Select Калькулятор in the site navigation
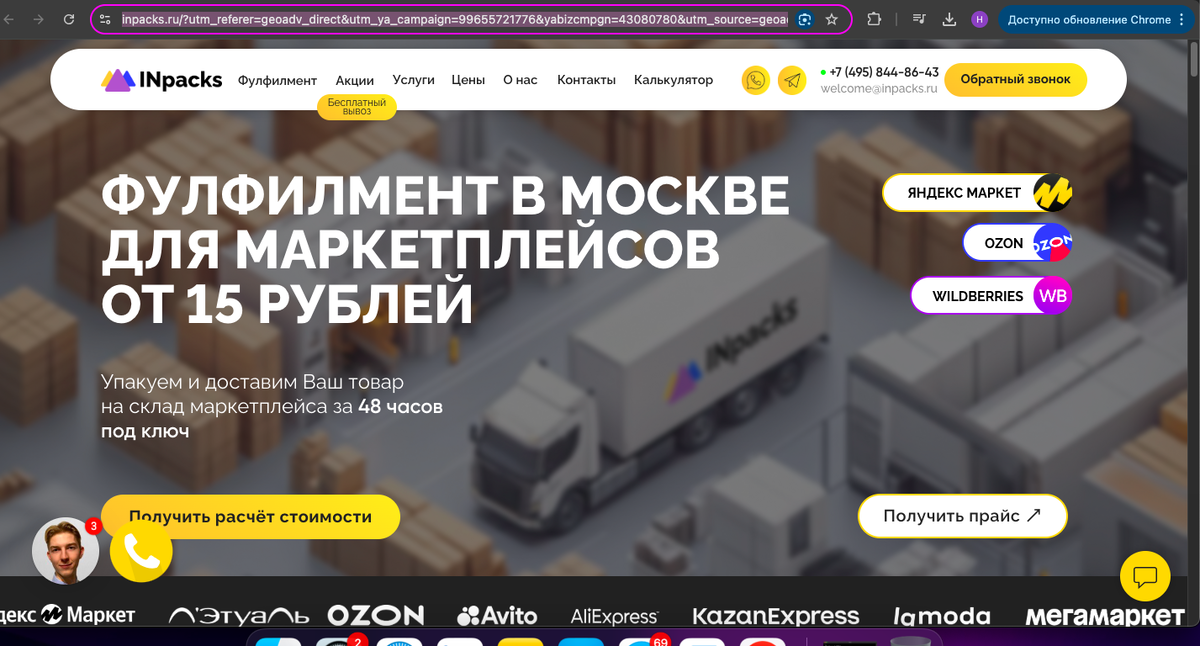Image resolution: width=1200 pixels, height=646 pixels. [673, 80]
